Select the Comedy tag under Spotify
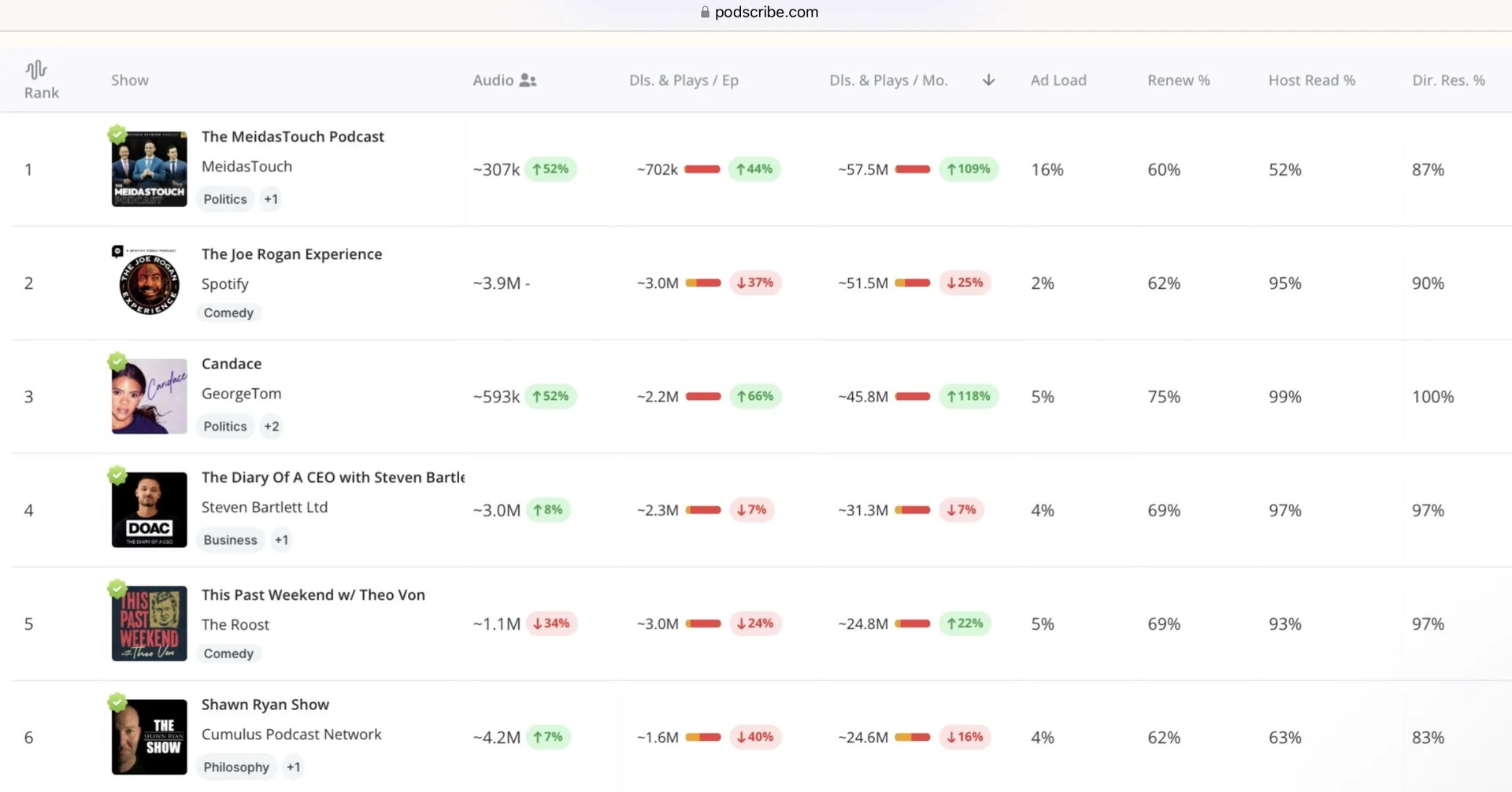 (228, 313)
